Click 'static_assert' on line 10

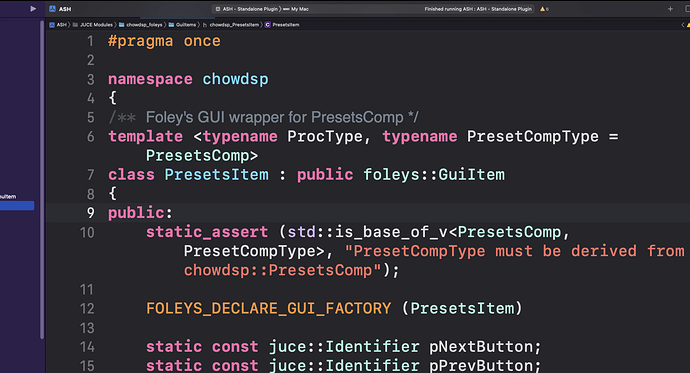coord(207,232)
